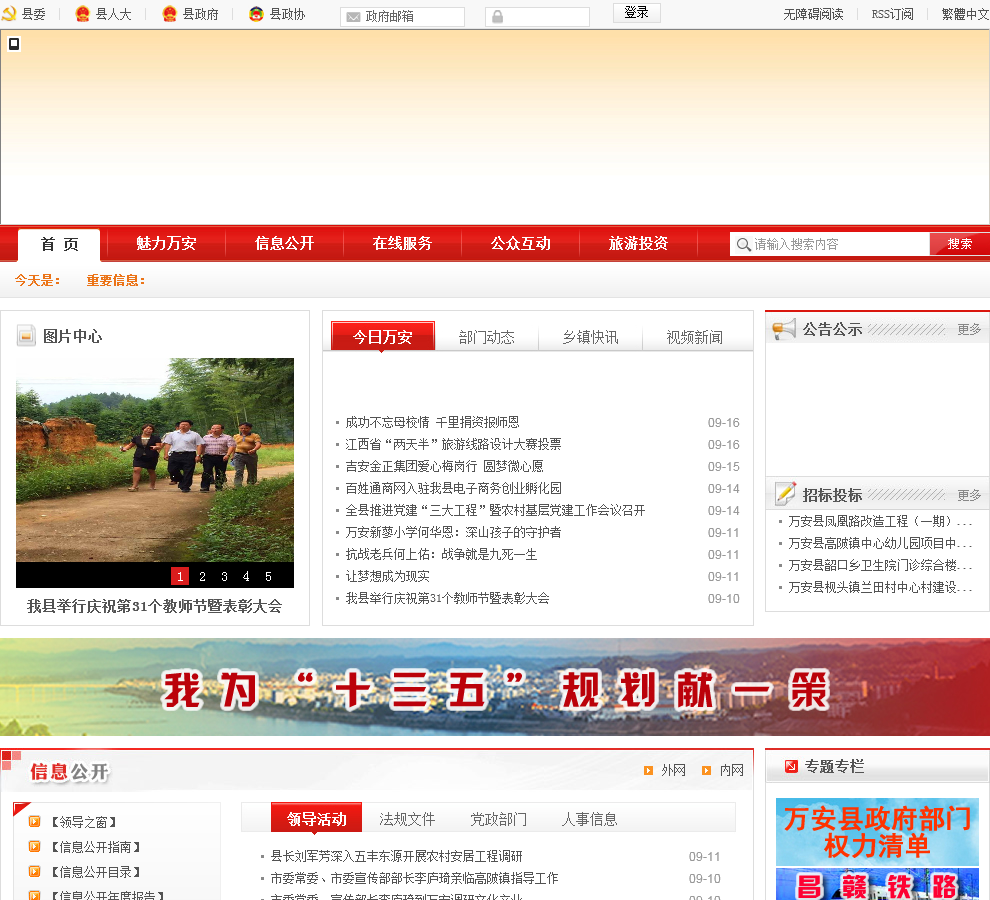The image size is (990, 900).
Task: Click the 县委 party emblem icon
Action: (x=10, y=14)
